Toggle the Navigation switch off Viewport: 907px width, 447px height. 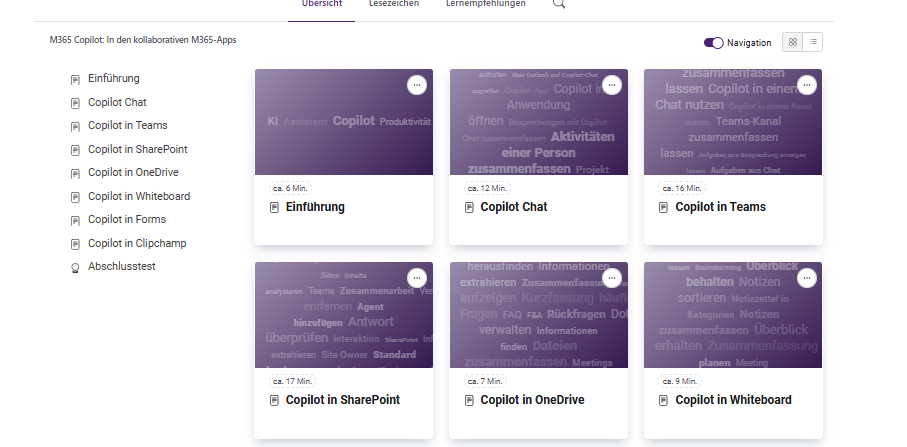pos(713,43)
